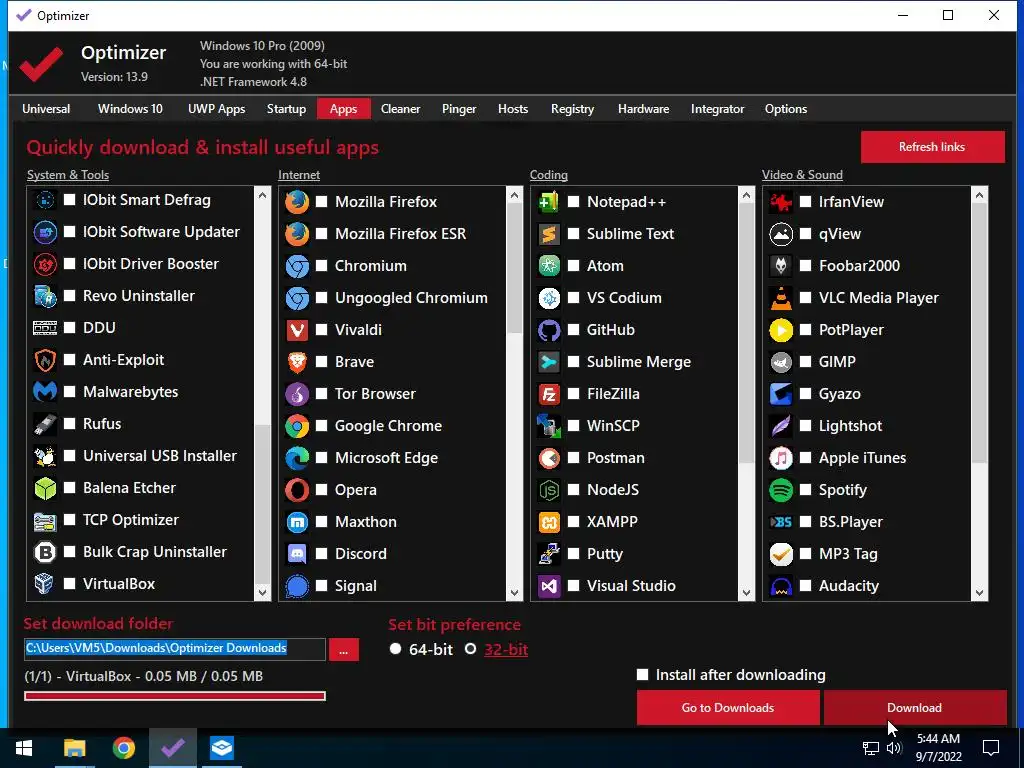Check the DDU checkbox
The width and height of the screenshot is (1024, 768).
(70, 328)
